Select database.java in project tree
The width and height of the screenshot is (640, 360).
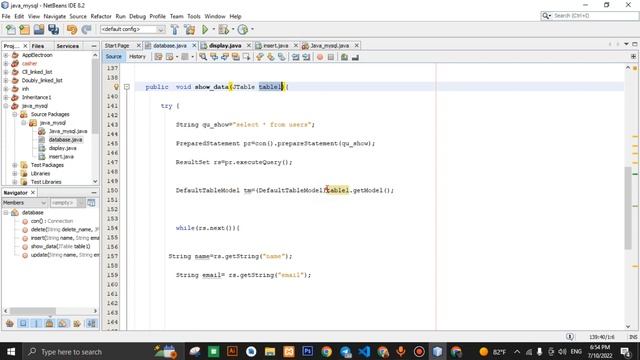point(65,140)
